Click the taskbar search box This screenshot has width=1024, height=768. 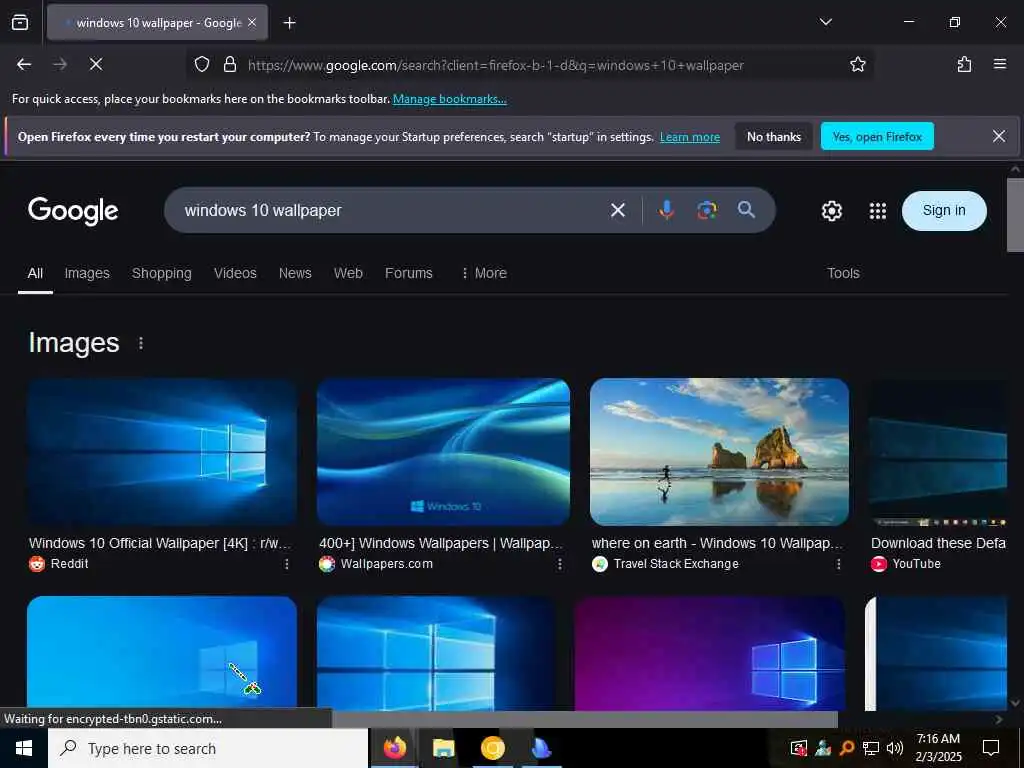208,748
